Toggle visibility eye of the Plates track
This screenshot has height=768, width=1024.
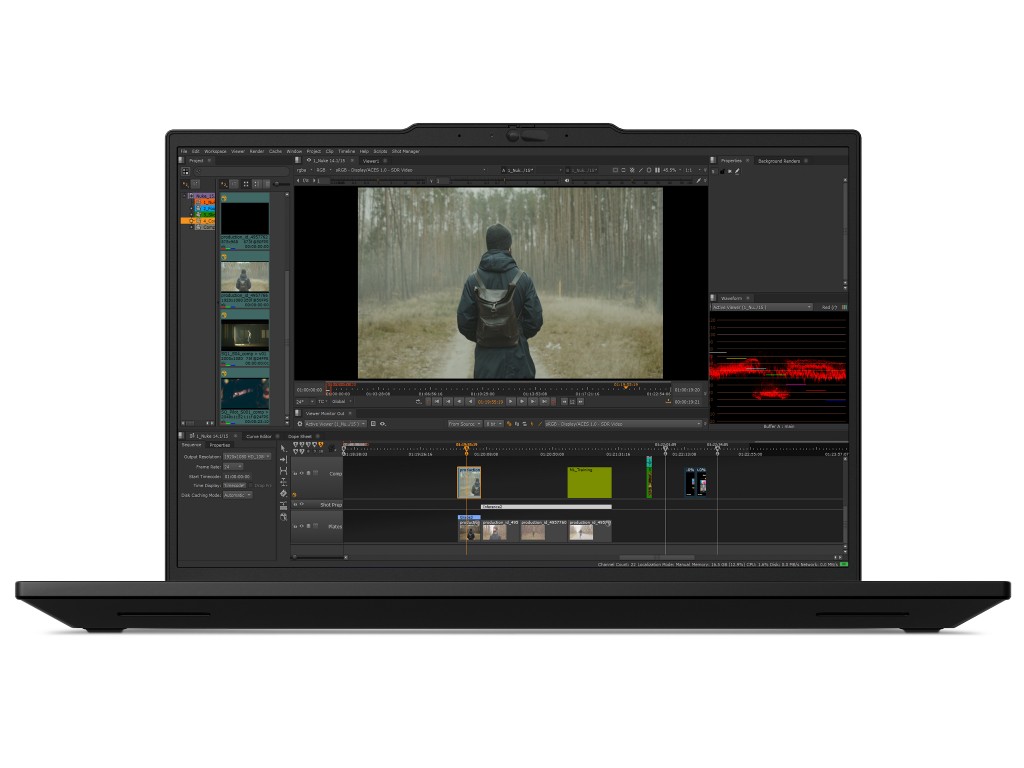pyautogui.click(x=302, y=526)
